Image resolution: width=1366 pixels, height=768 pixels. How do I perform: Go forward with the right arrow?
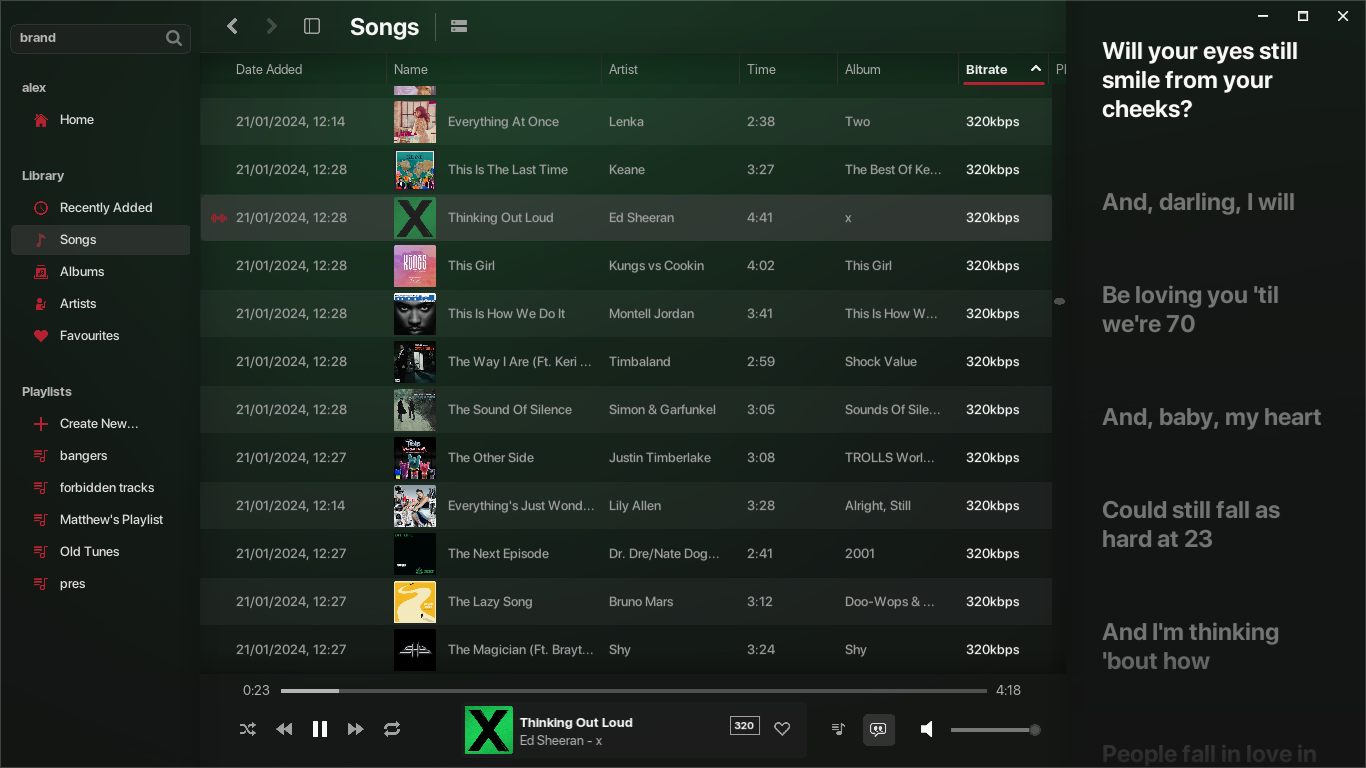pos(271,26)
